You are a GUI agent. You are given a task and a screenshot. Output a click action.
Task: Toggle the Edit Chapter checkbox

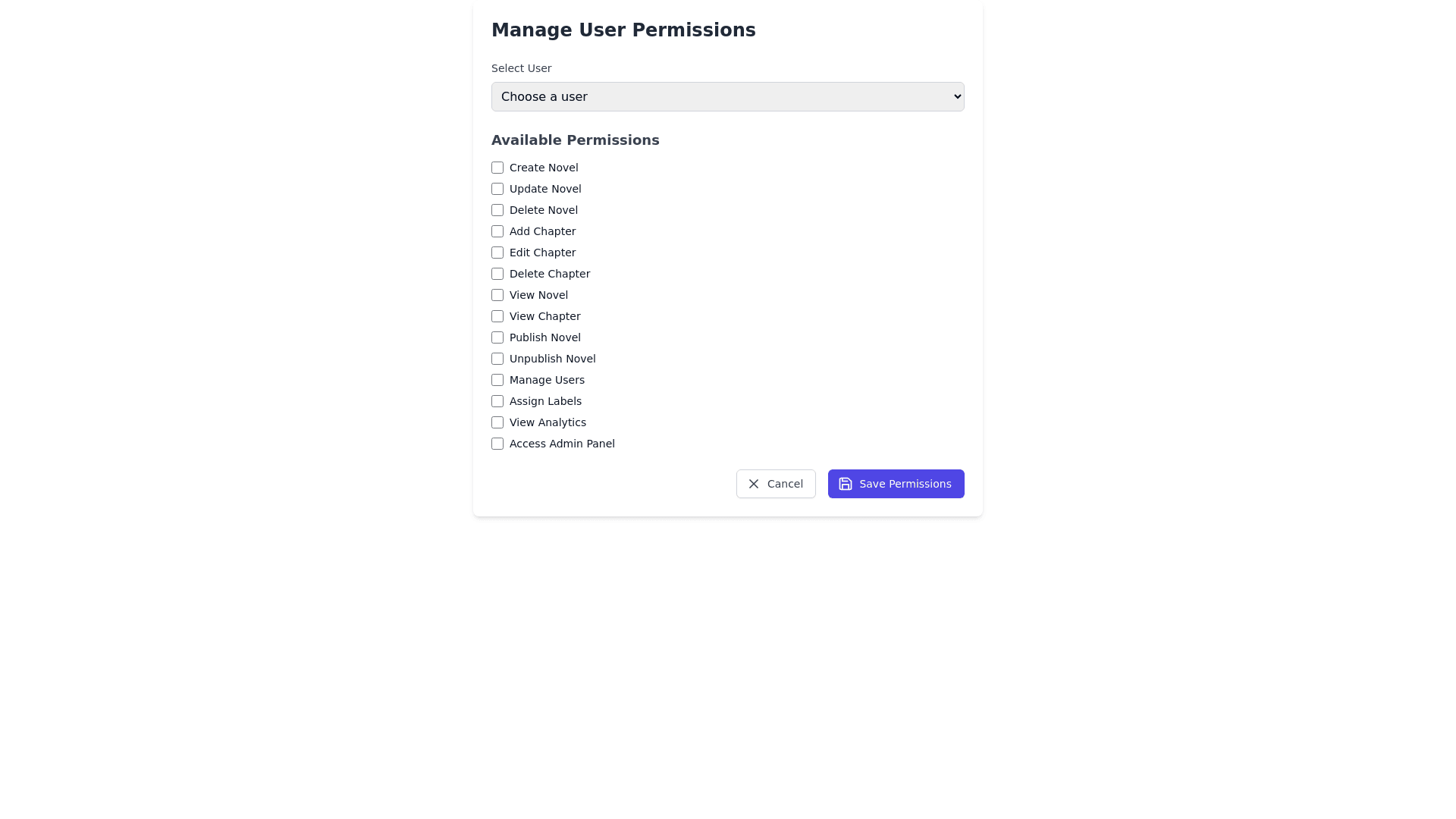[x=497, y=253]
